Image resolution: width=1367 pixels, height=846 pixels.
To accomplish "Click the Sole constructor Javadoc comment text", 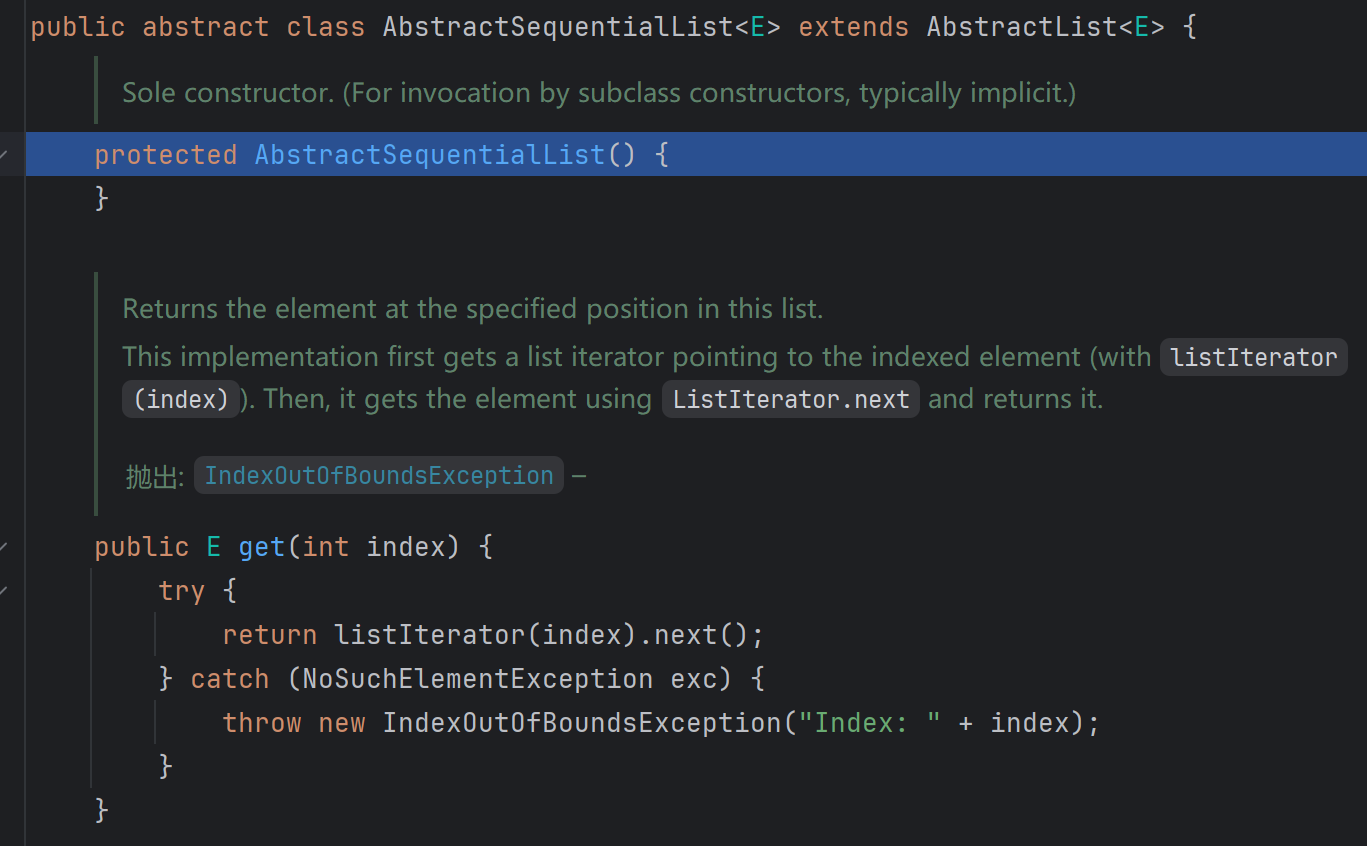I will click(x=598, y=92).
